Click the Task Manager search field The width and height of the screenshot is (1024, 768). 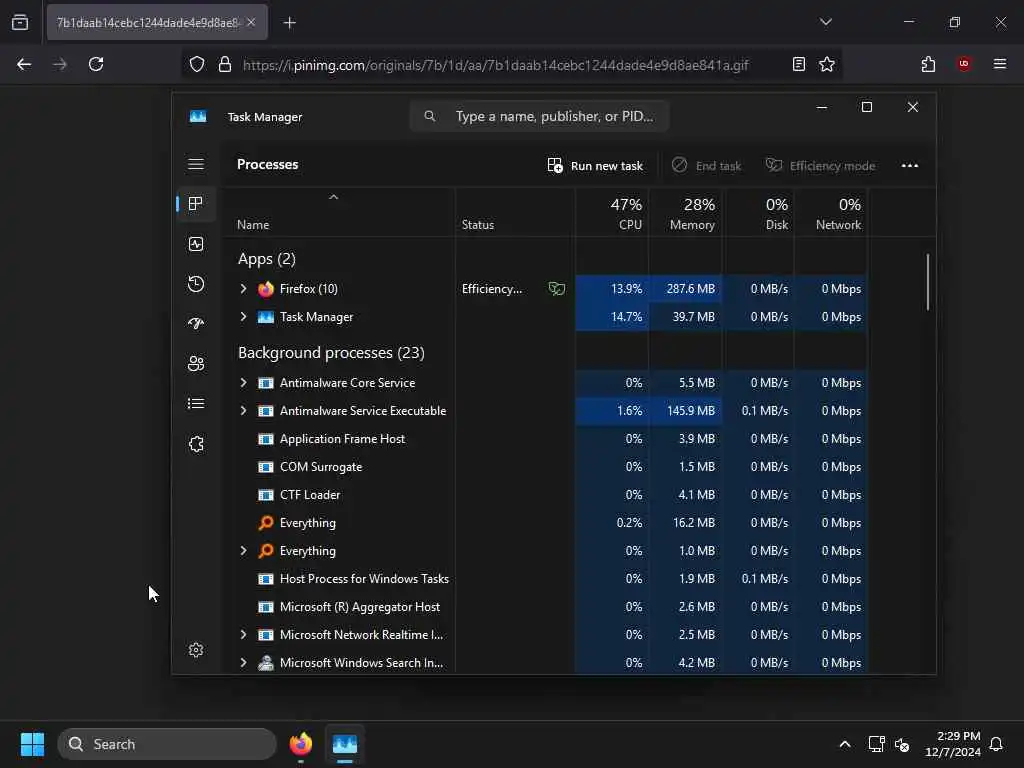click(x=539, y=116)
